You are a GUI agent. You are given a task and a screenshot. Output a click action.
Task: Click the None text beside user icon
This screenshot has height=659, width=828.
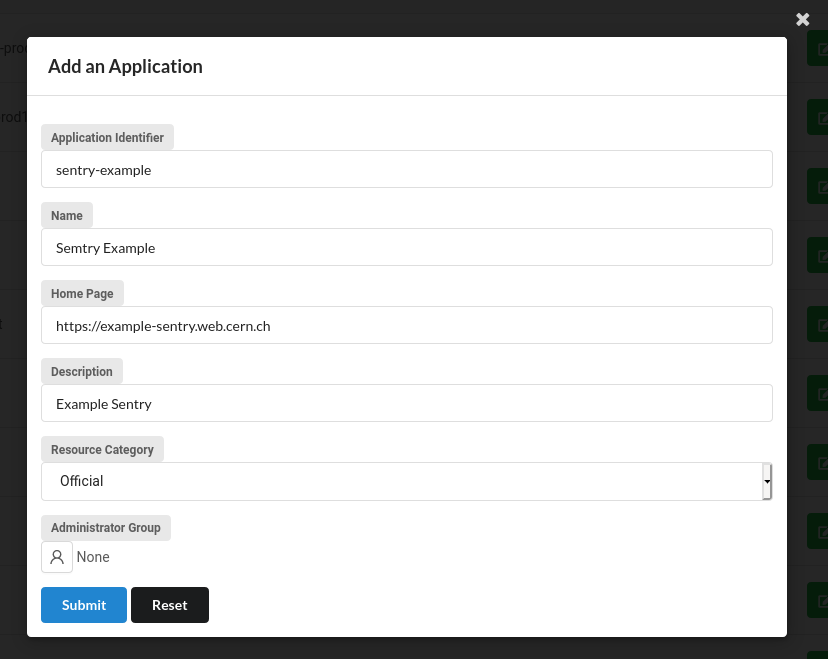pyautogui.click(x=93, y=557)
